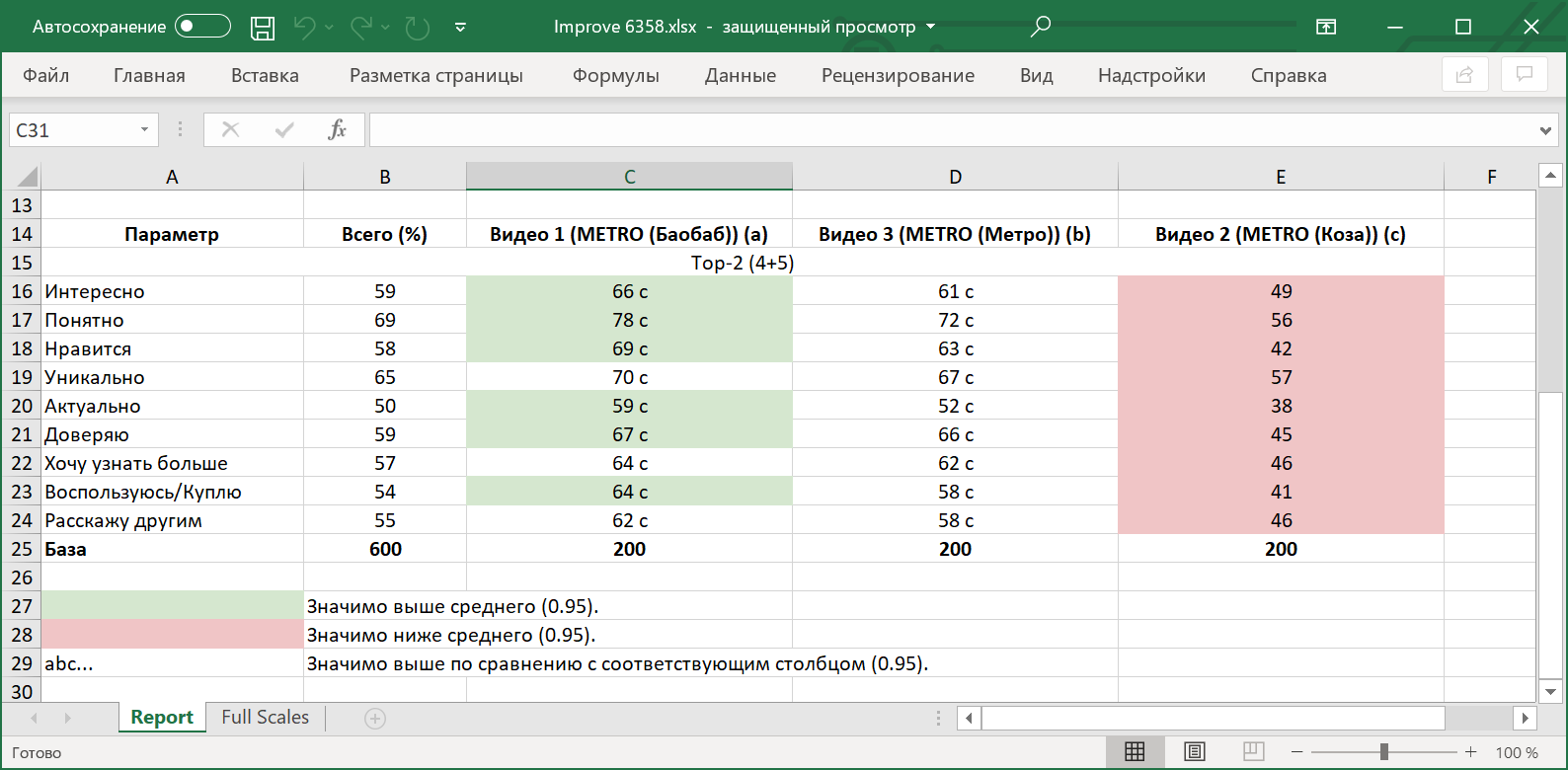1568x770 pixels.
Task: Open the Redo history dropdown arrow
Action: [386, 28]
